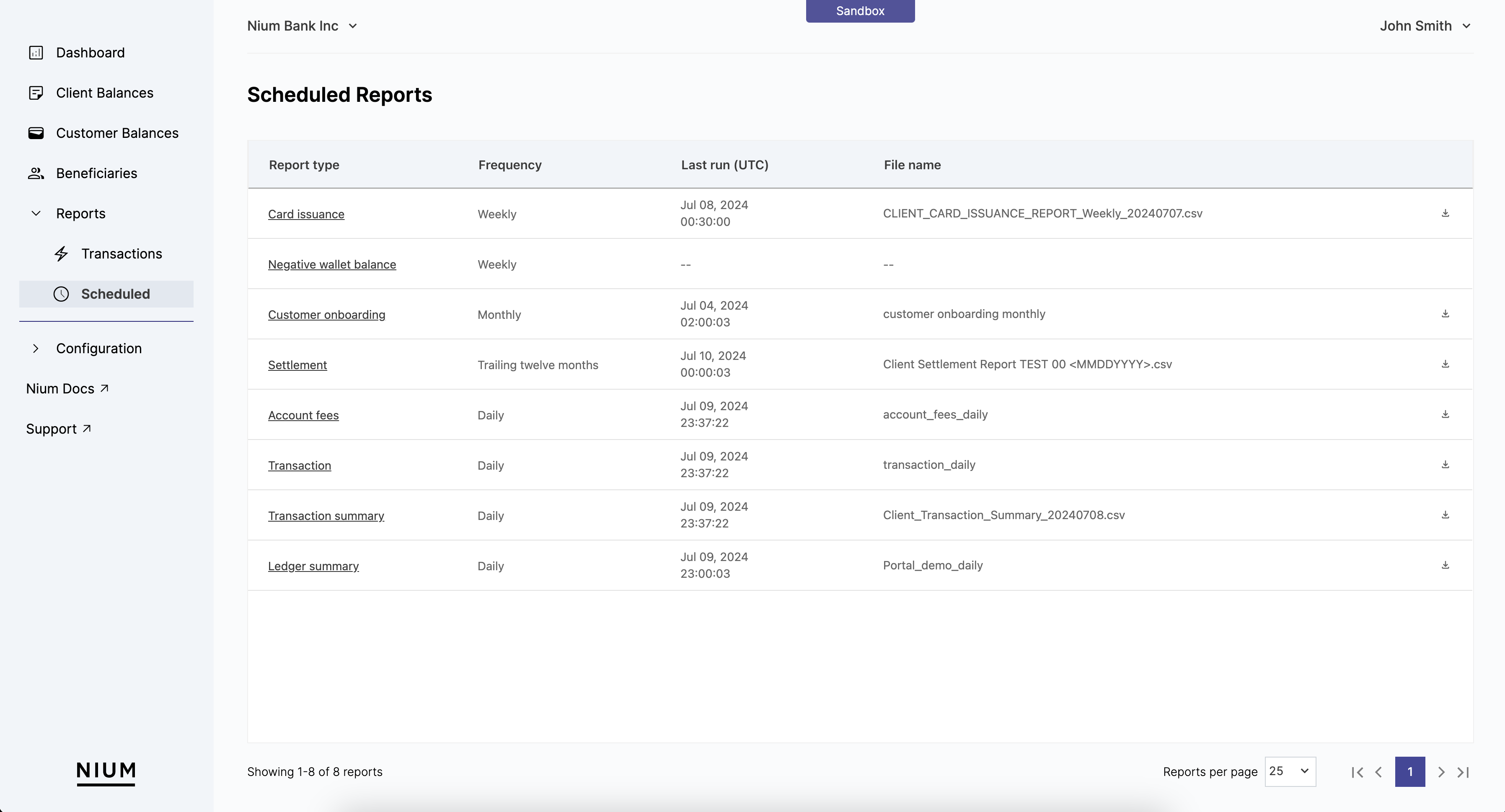Click file name Client_Transaction_Summary_20240708.csv
Image resolution: width=1505 pixels, height=812 pixels.
[1004, 515]
